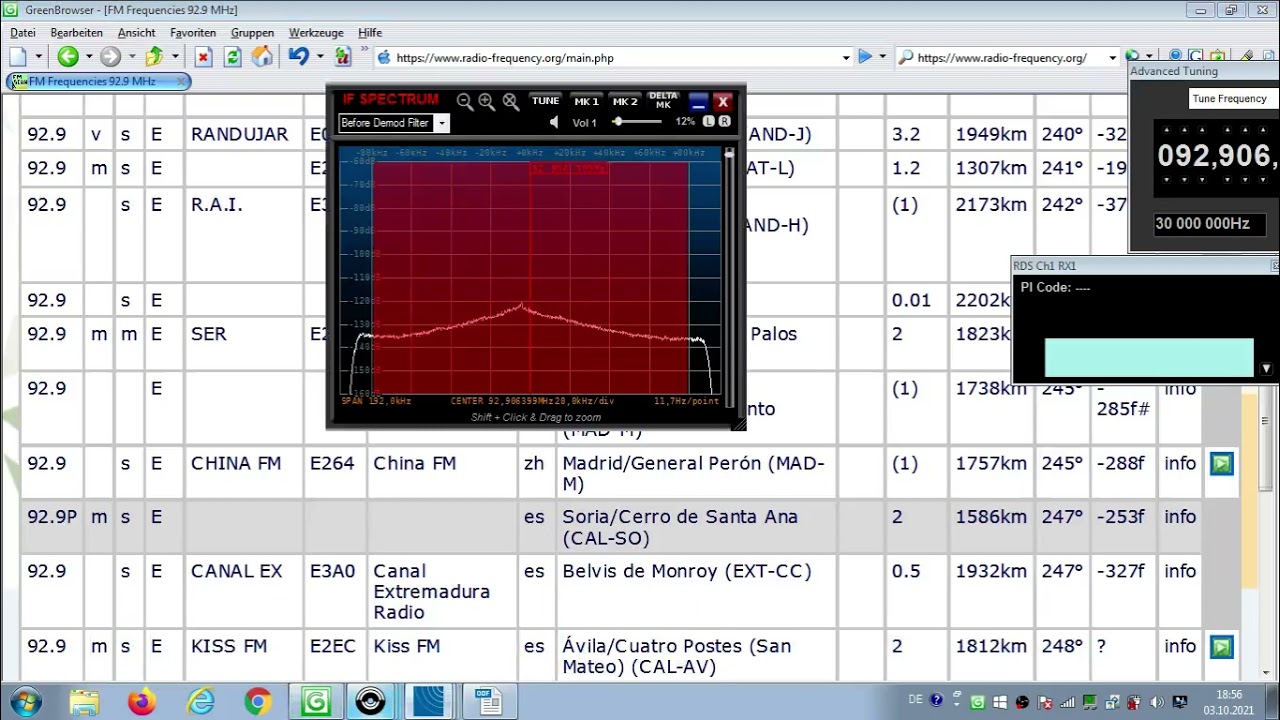Open Hilfe menu
This screenshot has height=720, width=1280.
[x=370, y=33]
